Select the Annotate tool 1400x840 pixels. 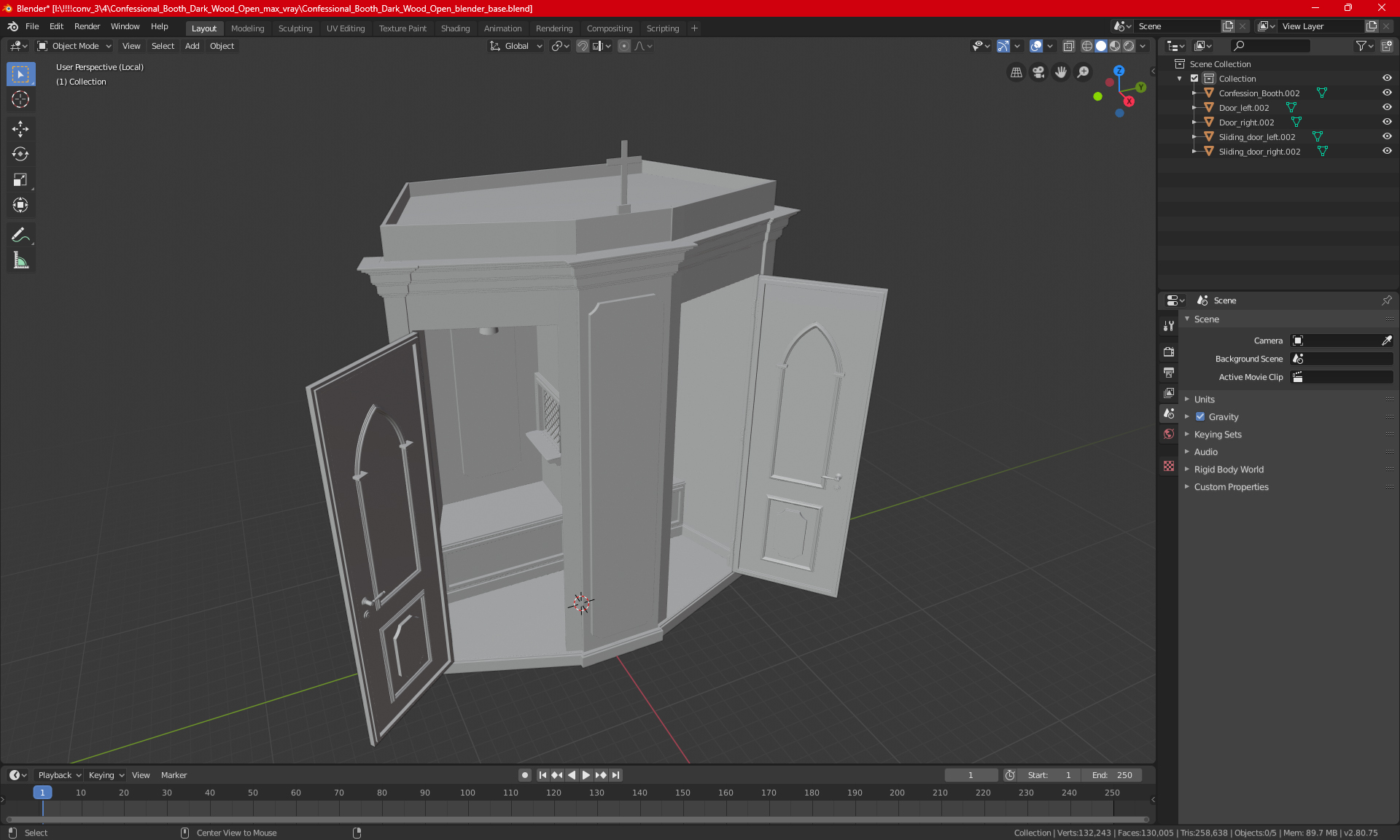pyautogui.click(x=20, y=235)
